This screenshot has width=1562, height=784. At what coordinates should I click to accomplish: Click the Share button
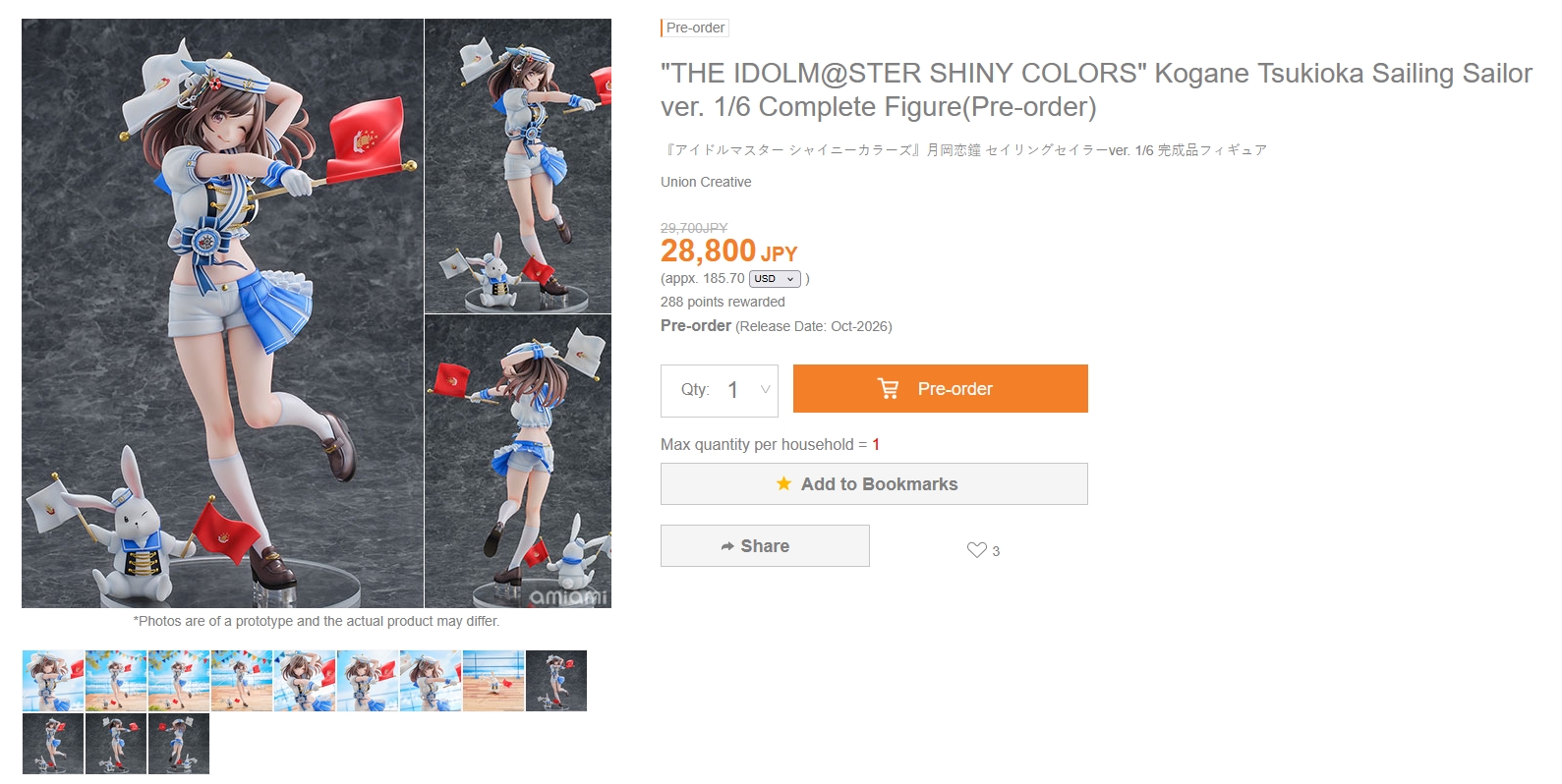(765, 546)
